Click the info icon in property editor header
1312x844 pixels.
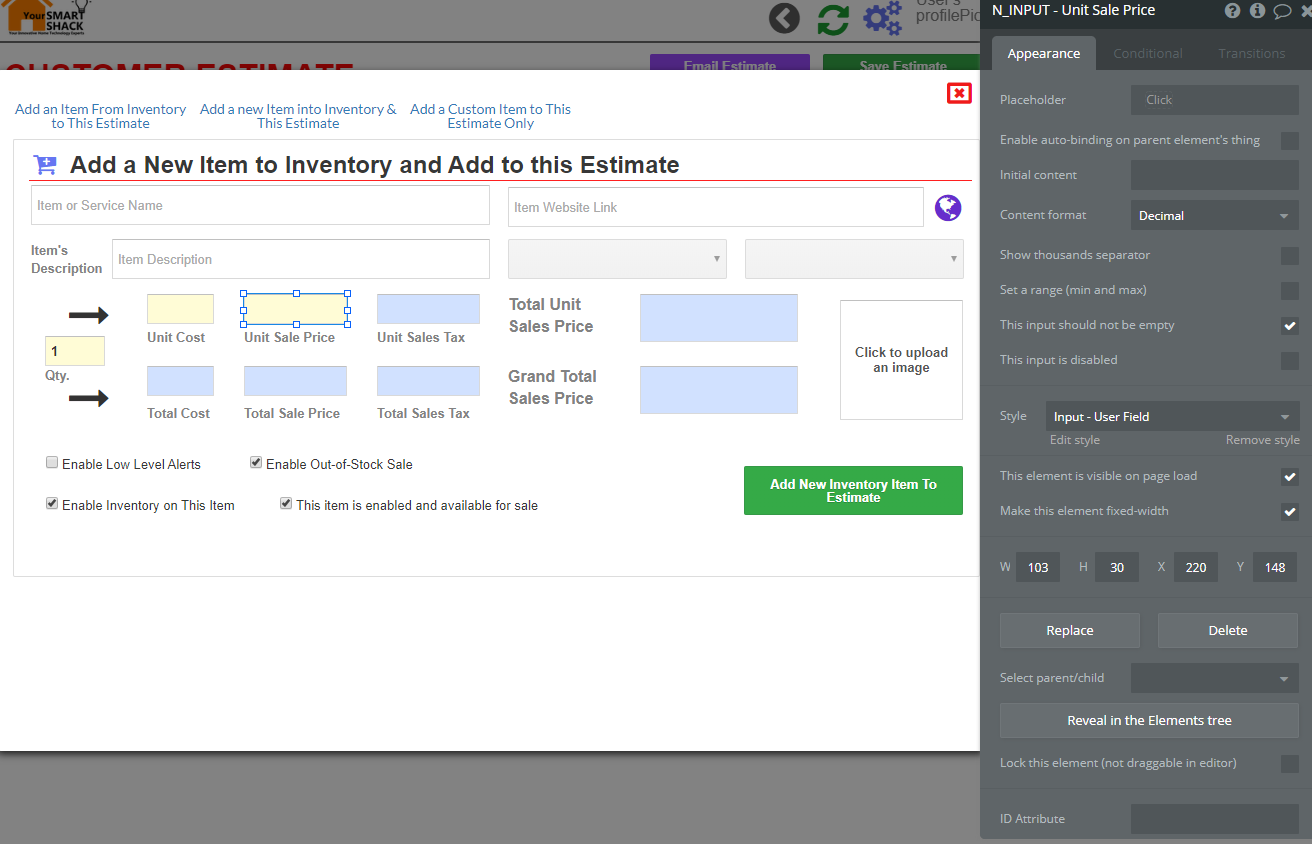click(x=1257, y=11)
